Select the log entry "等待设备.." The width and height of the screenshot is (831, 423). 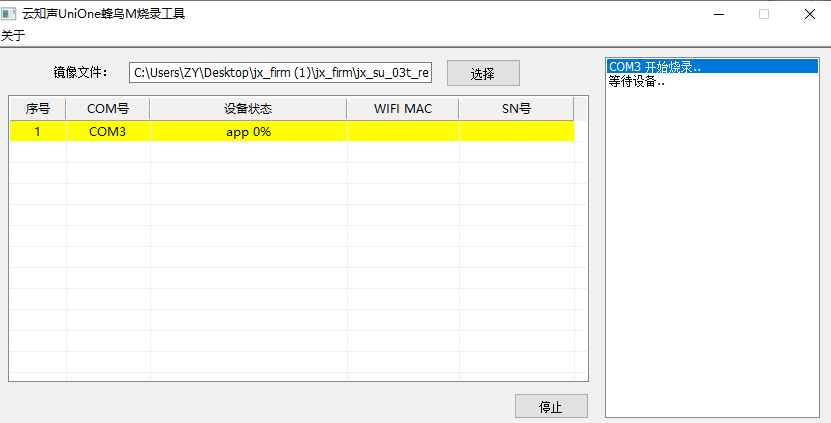point(637,81)
